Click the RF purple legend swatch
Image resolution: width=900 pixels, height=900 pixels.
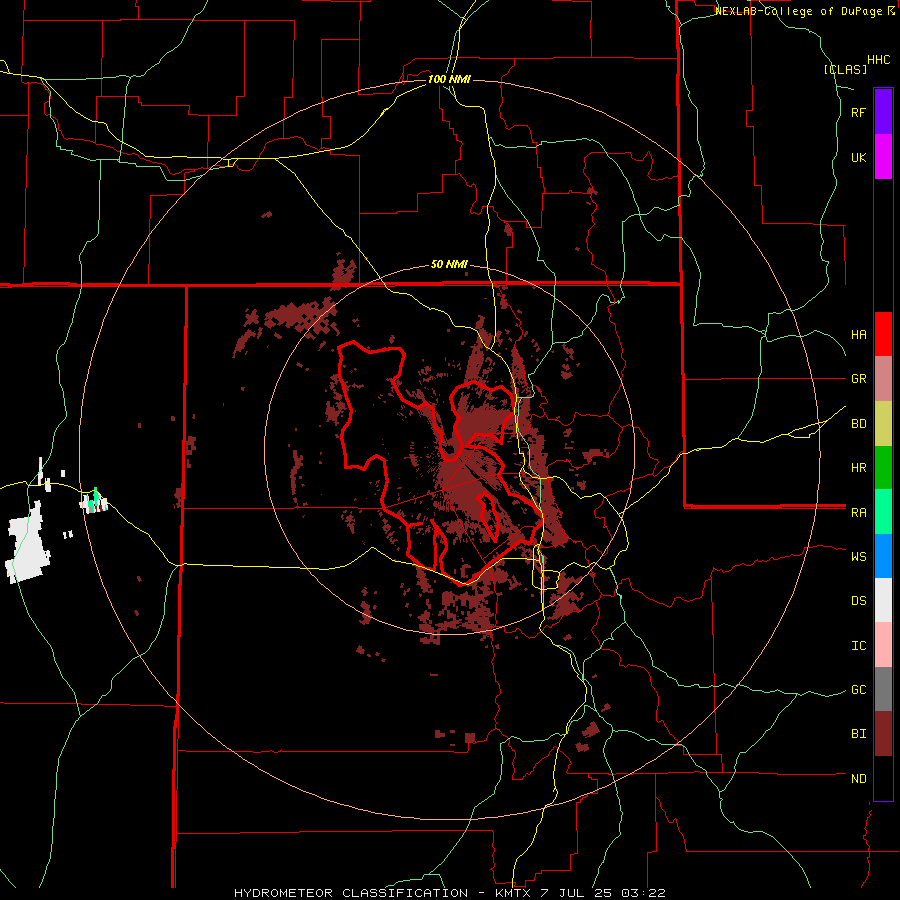[883, 112]
